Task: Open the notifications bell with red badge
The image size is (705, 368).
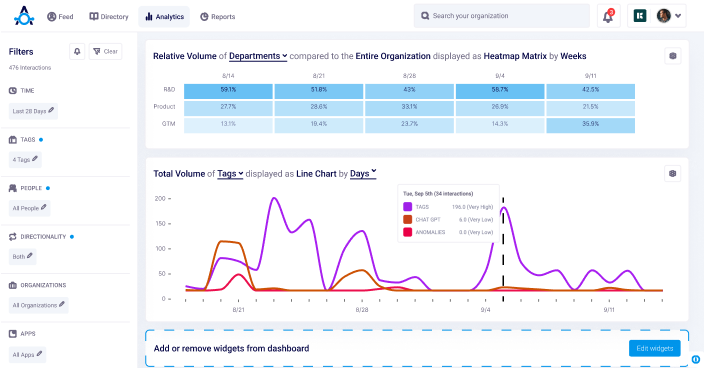Action: coord(608,16)
